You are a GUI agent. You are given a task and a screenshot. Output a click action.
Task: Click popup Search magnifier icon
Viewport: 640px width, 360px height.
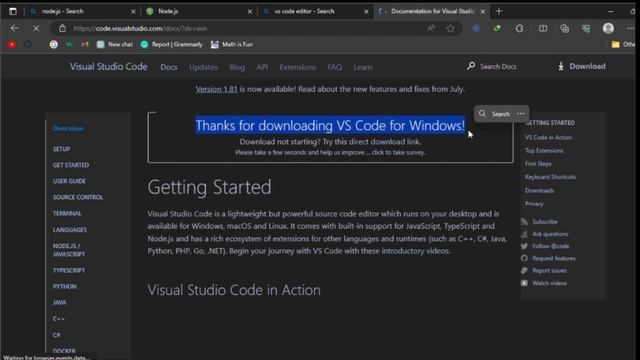coord(482,113)
